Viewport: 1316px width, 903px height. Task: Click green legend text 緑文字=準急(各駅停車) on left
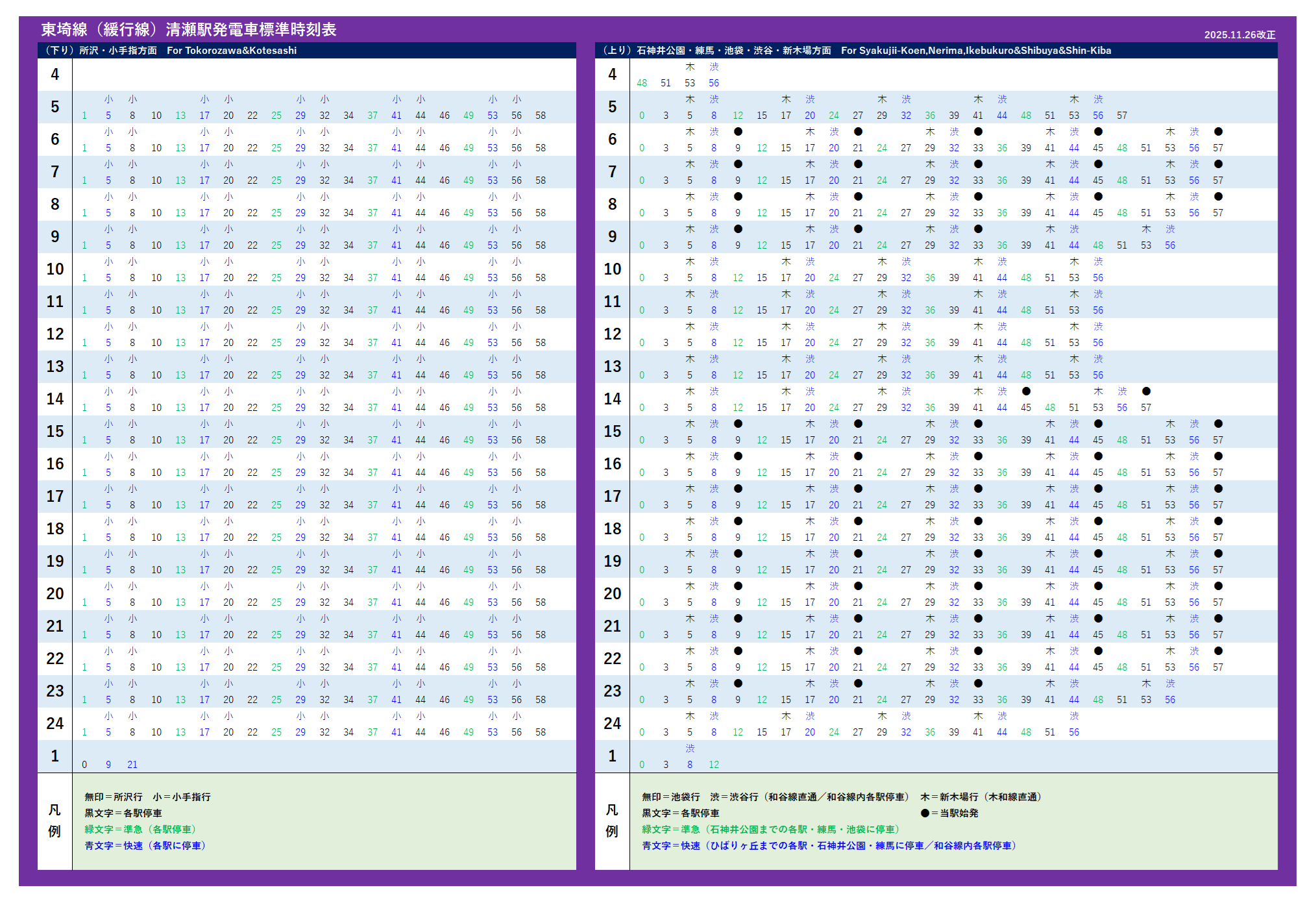click(140, 830)
